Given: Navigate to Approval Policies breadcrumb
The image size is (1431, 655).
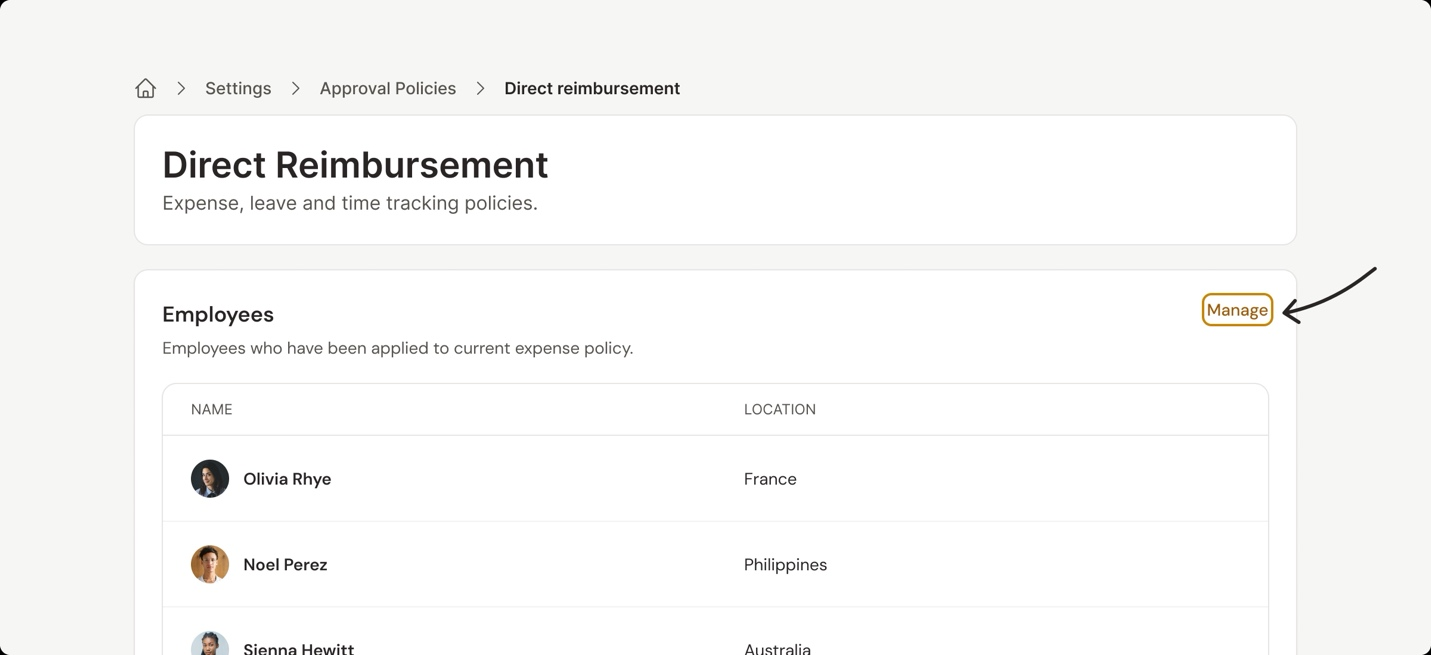Looking at the screenshot, I should coord(387,88).
